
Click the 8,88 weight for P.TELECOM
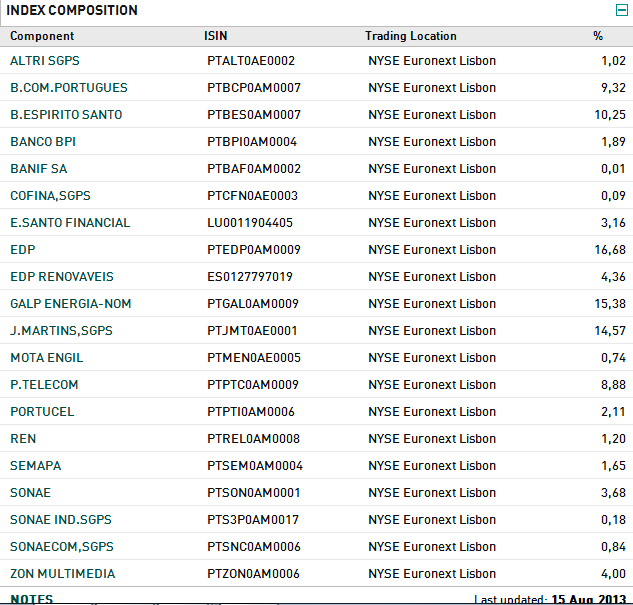[613, 385]
